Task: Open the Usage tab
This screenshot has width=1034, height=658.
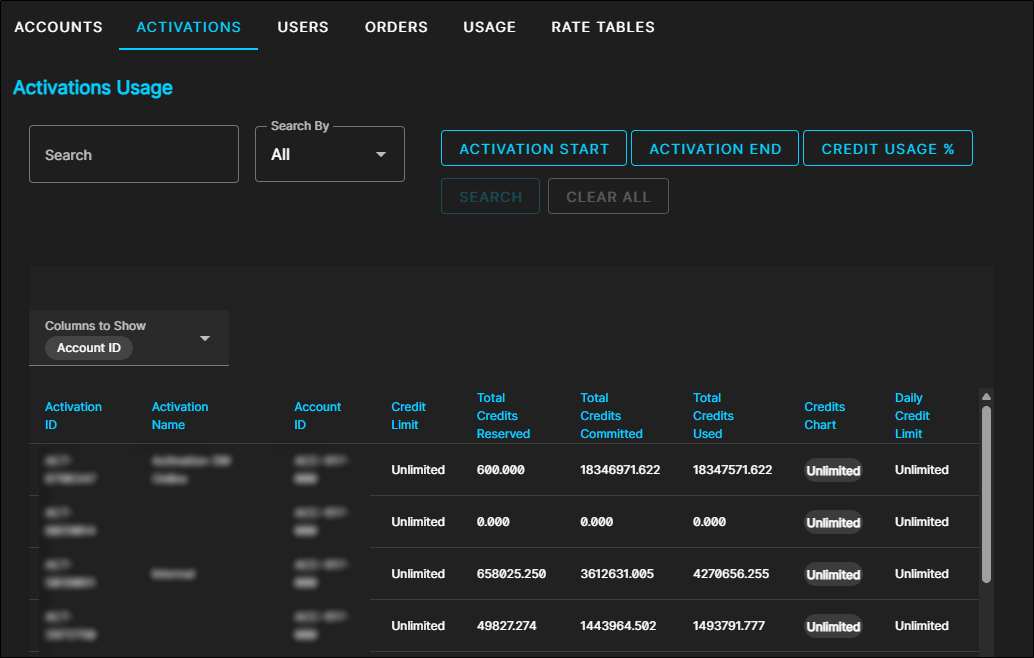Action: (489, 27)
